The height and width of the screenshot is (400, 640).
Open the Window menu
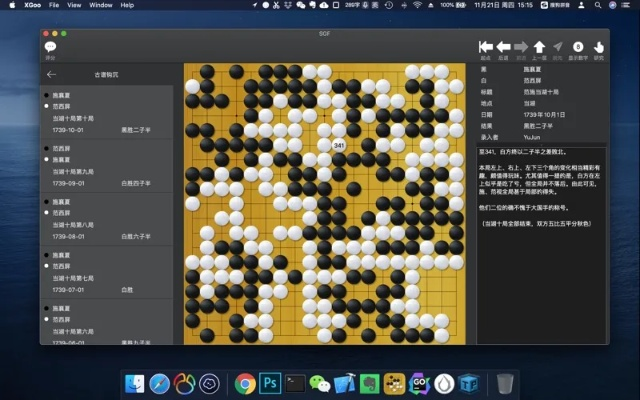click(x=101, y=5)
